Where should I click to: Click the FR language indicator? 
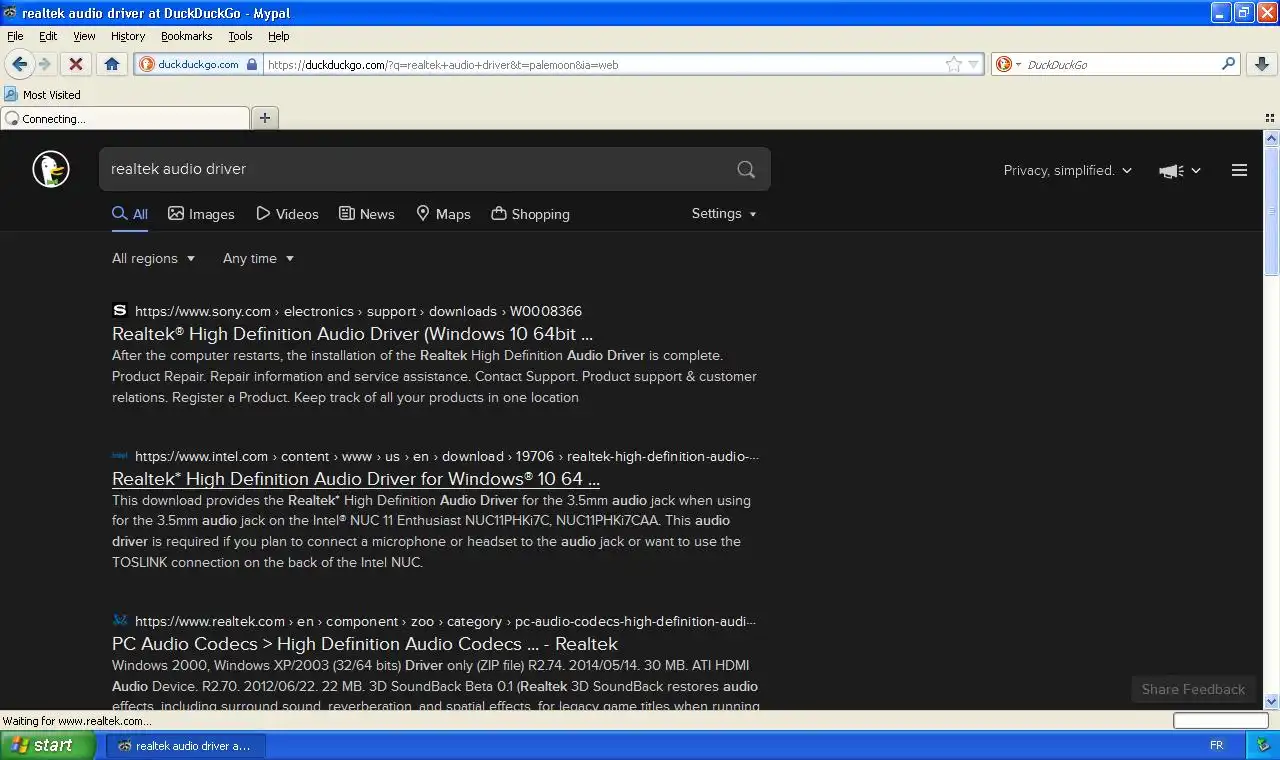1217,745
